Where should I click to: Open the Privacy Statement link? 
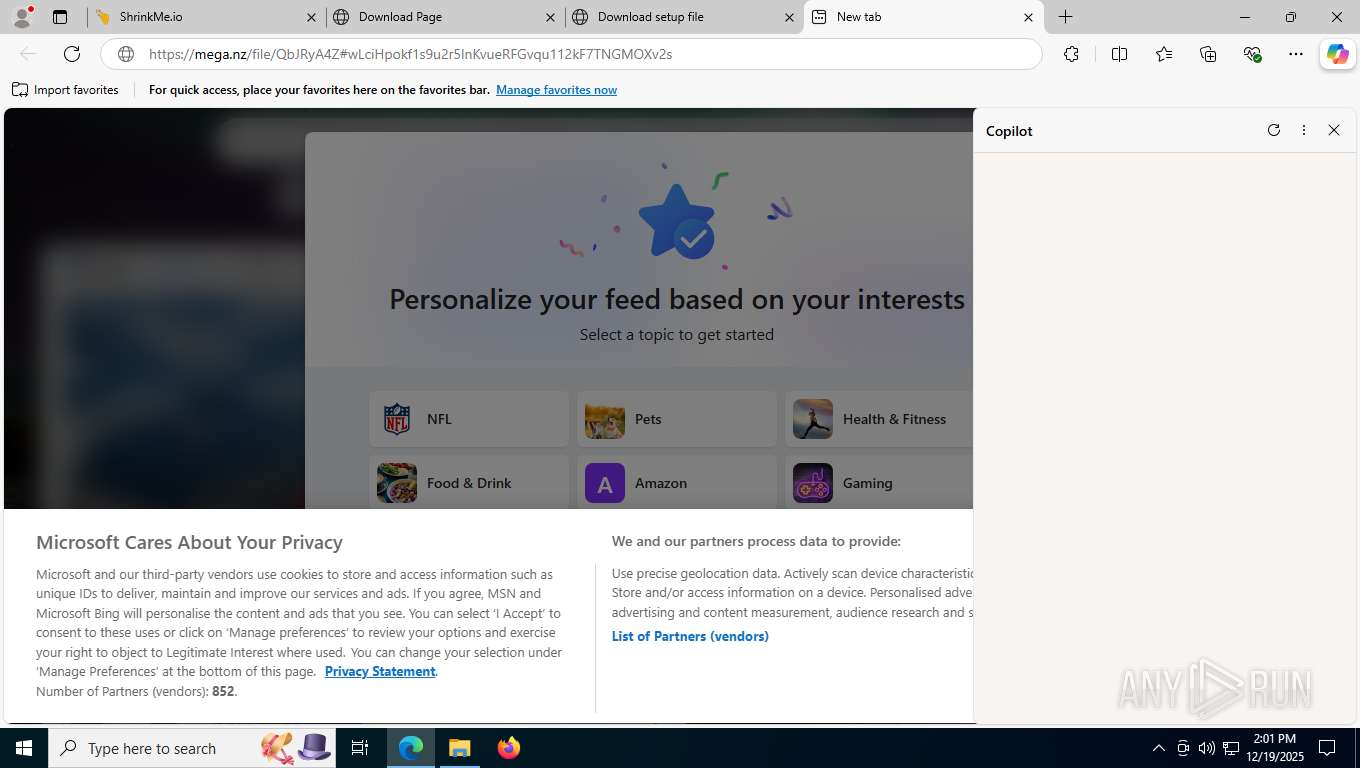[x=380, y=671]
